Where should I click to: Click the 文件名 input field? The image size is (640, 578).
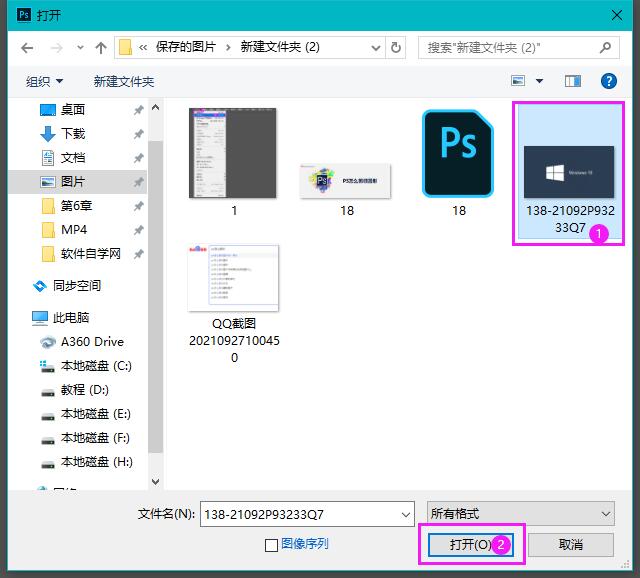coord(300,514)
